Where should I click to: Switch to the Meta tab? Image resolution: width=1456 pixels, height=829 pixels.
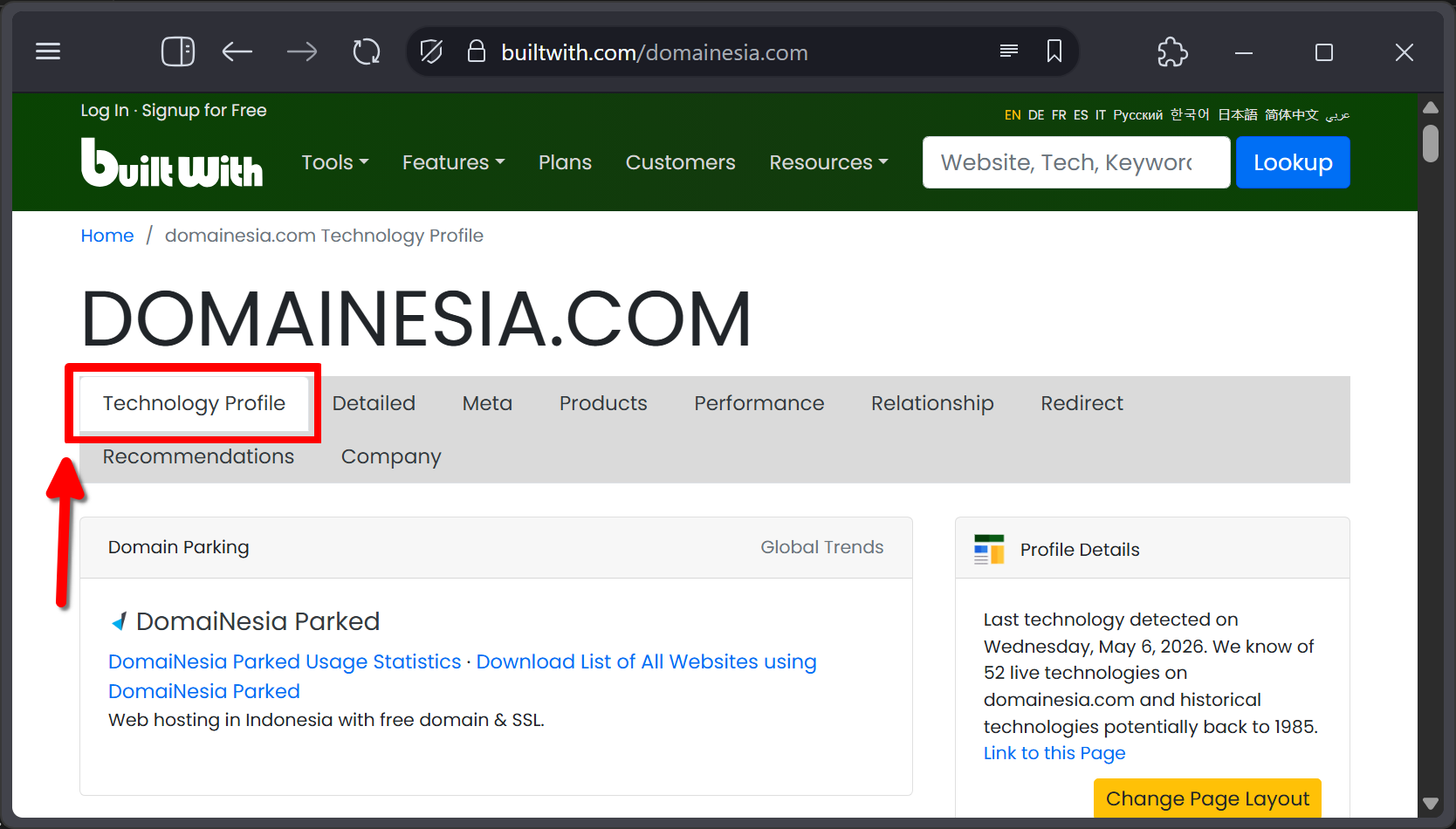click(x=487, y=403)
